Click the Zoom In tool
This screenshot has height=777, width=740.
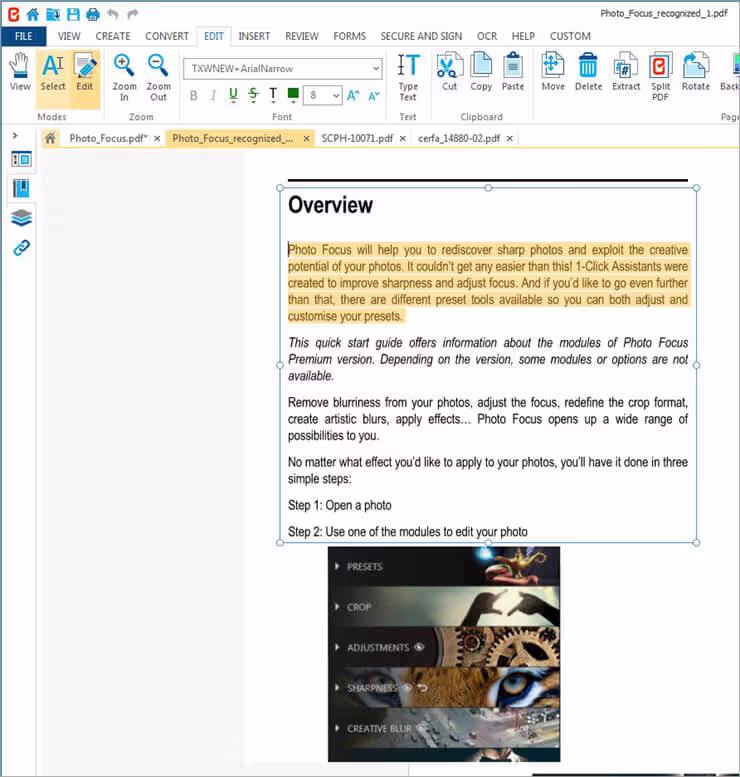pyautogui.click(x=124, y=77)
